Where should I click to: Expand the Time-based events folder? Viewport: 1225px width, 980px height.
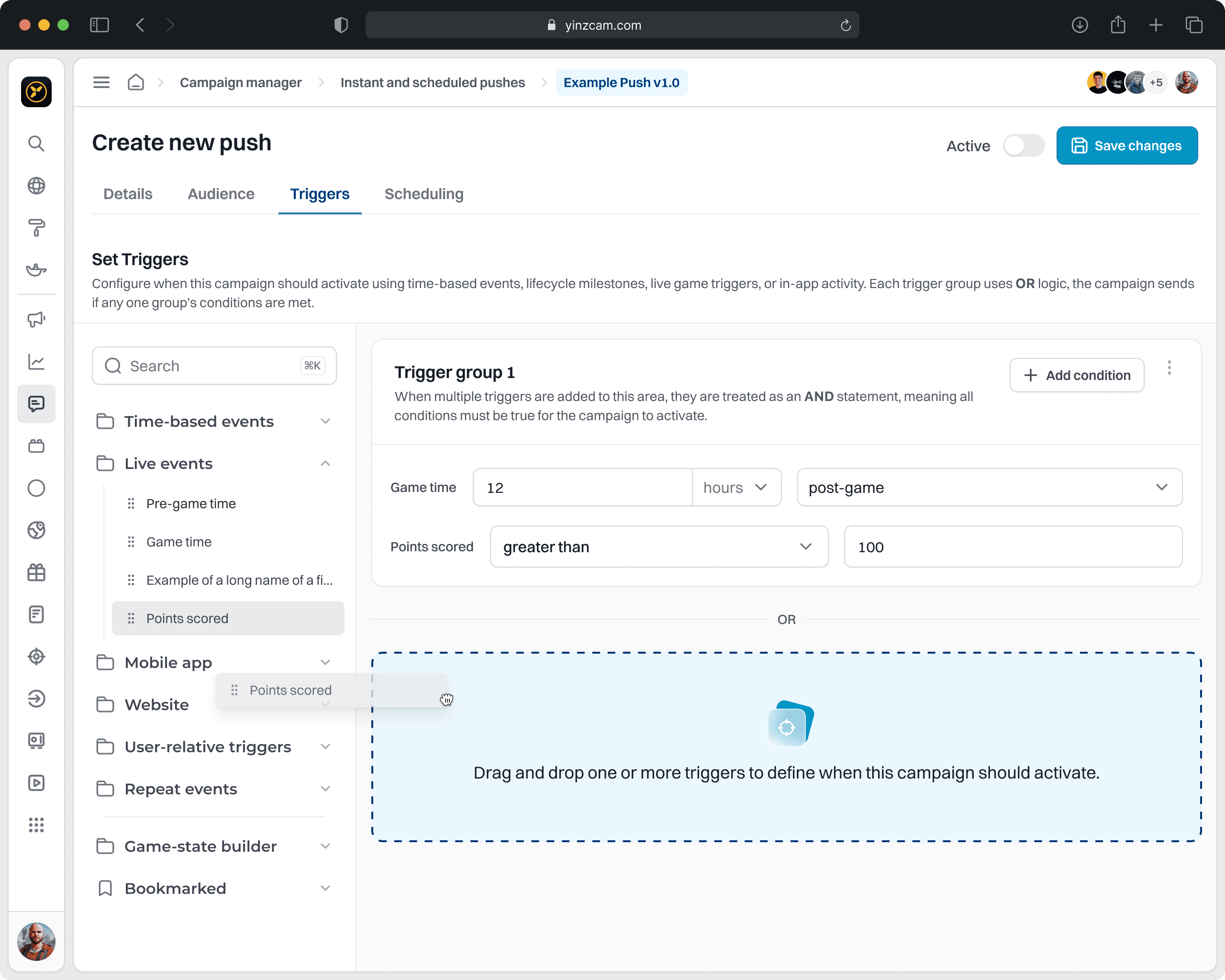point(325,422)
